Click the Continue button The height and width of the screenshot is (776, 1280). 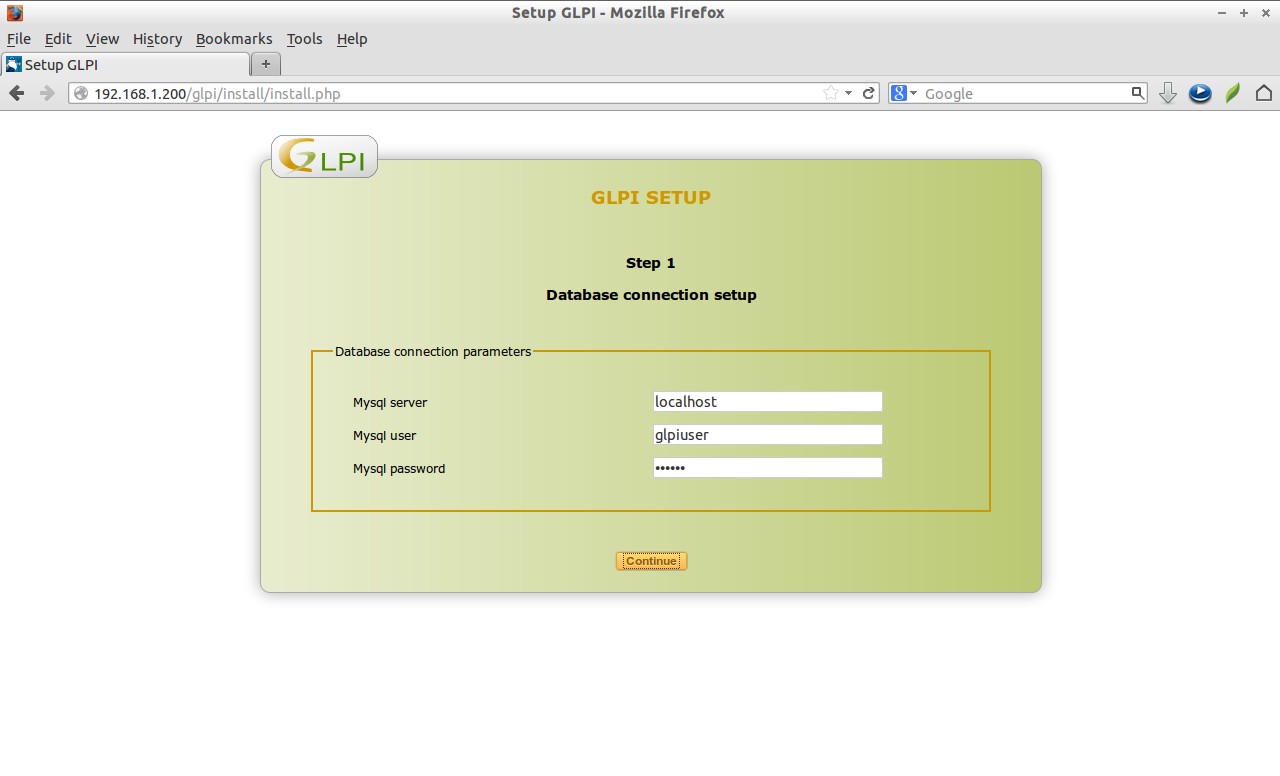[651, 561]
